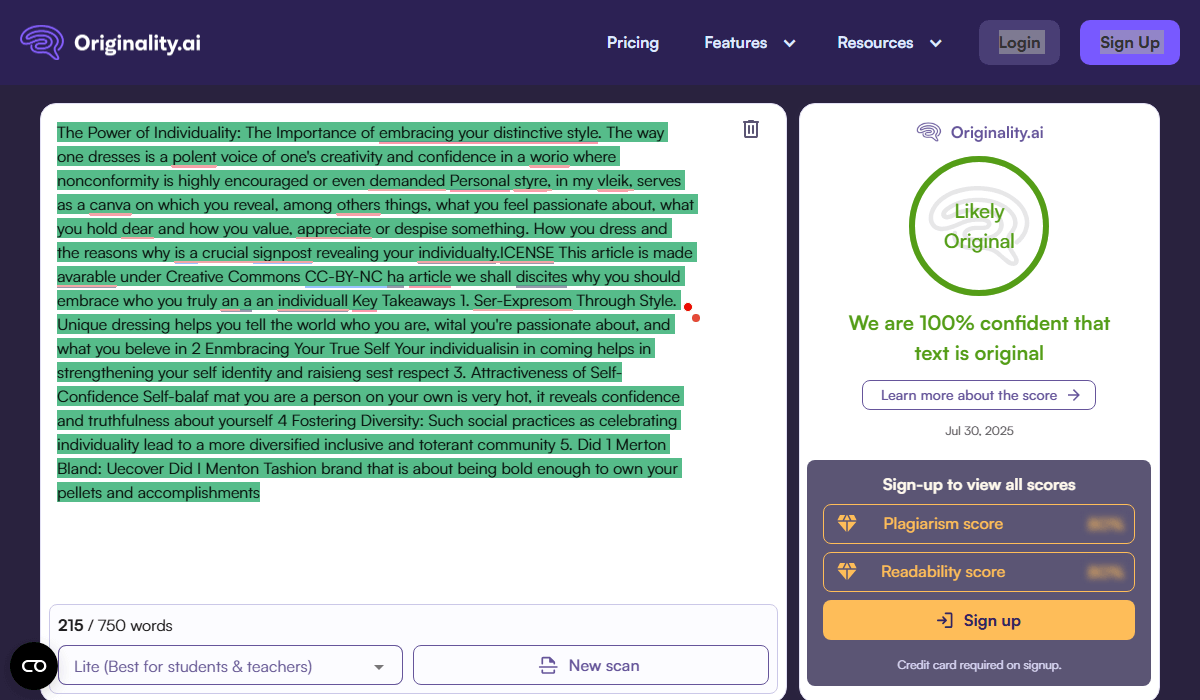1200x700 pixels.
Task: Click the blurred Plagiarism score value
Action: (1104, 523)
